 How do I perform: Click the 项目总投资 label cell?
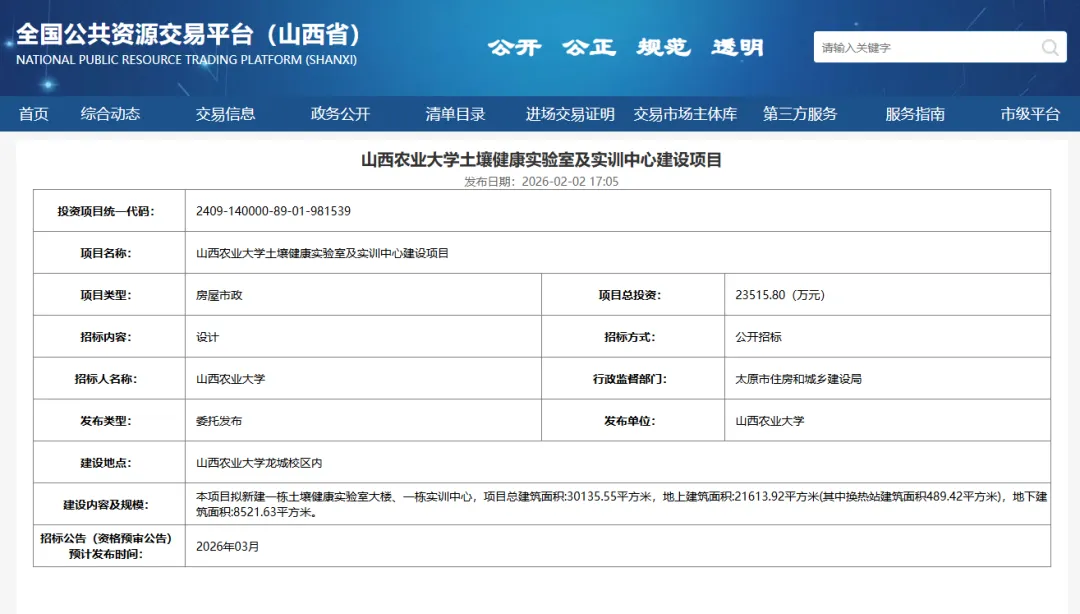click(633, 295)
